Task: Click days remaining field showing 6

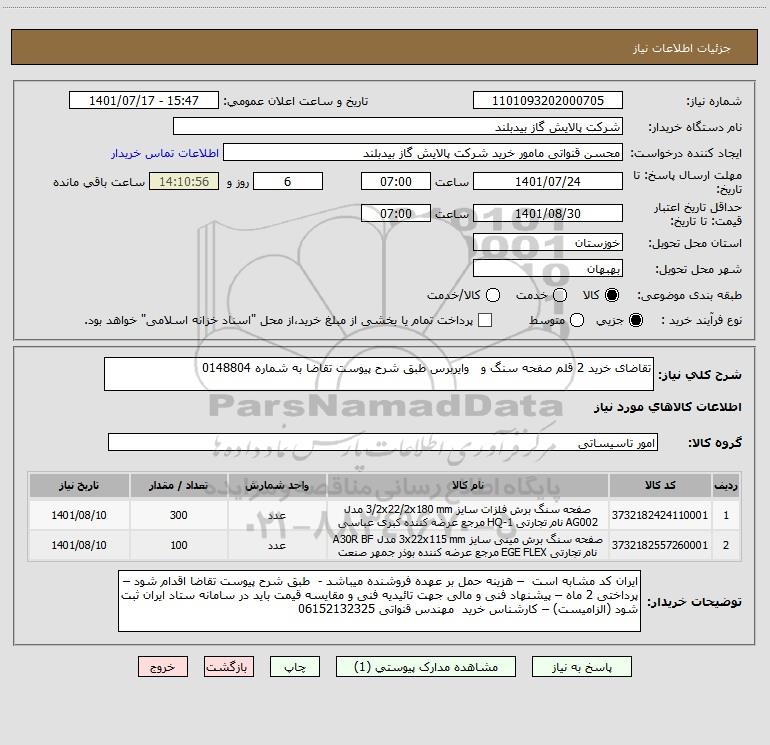Action: pos(288,181)
